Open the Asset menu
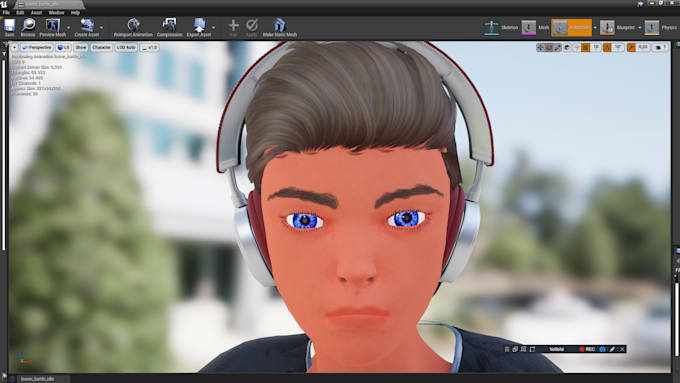 click(x=36, y=13)
